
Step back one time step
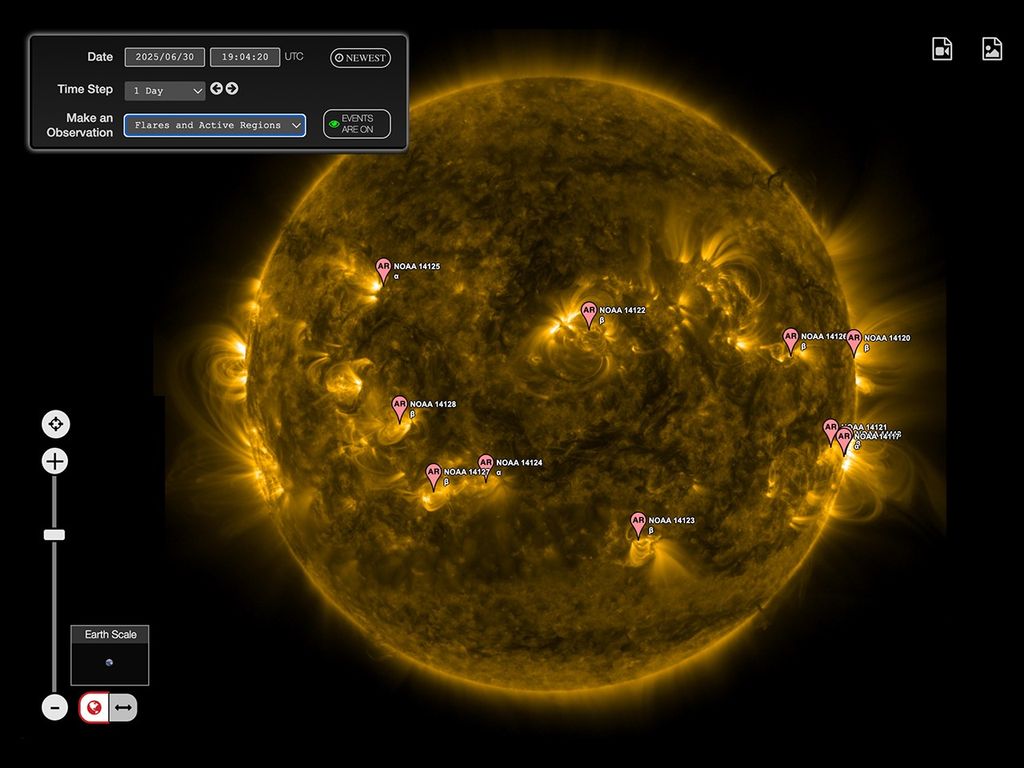(x=216, y=88)
